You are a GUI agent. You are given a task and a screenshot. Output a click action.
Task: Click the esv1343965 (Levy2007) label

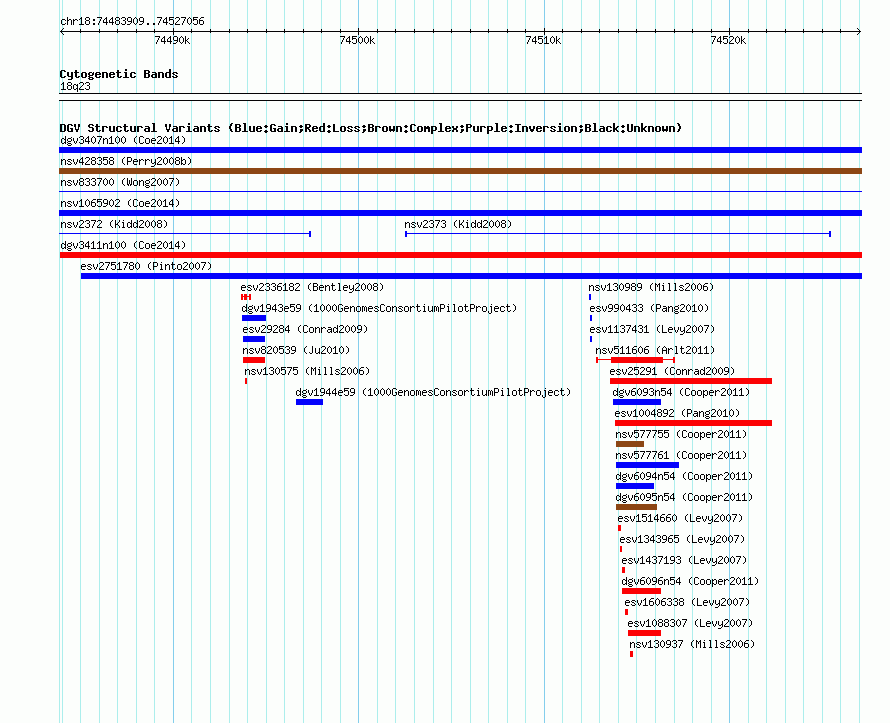point(682,539)
